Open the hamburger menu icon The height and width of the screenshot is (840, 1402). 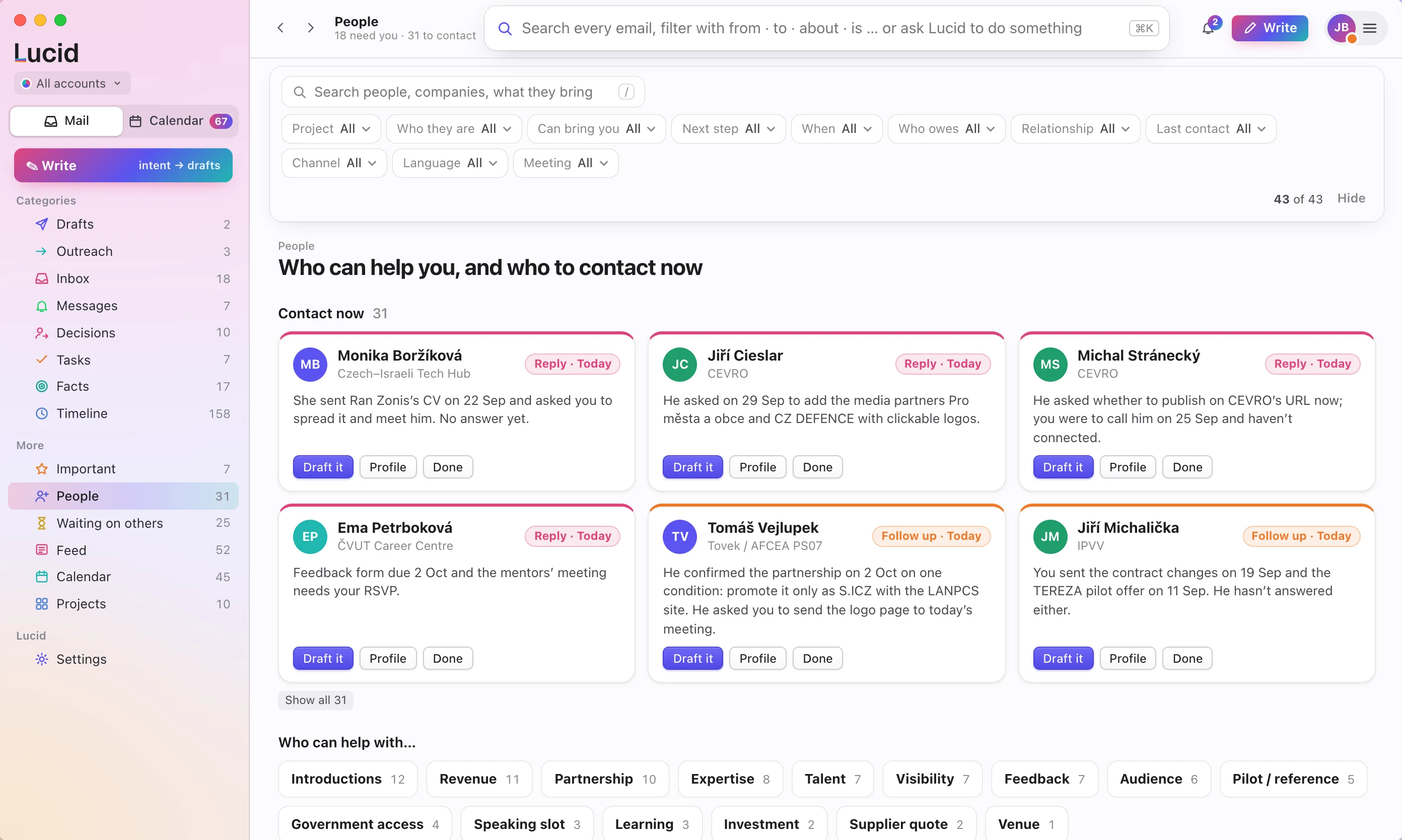point(1369,28)
